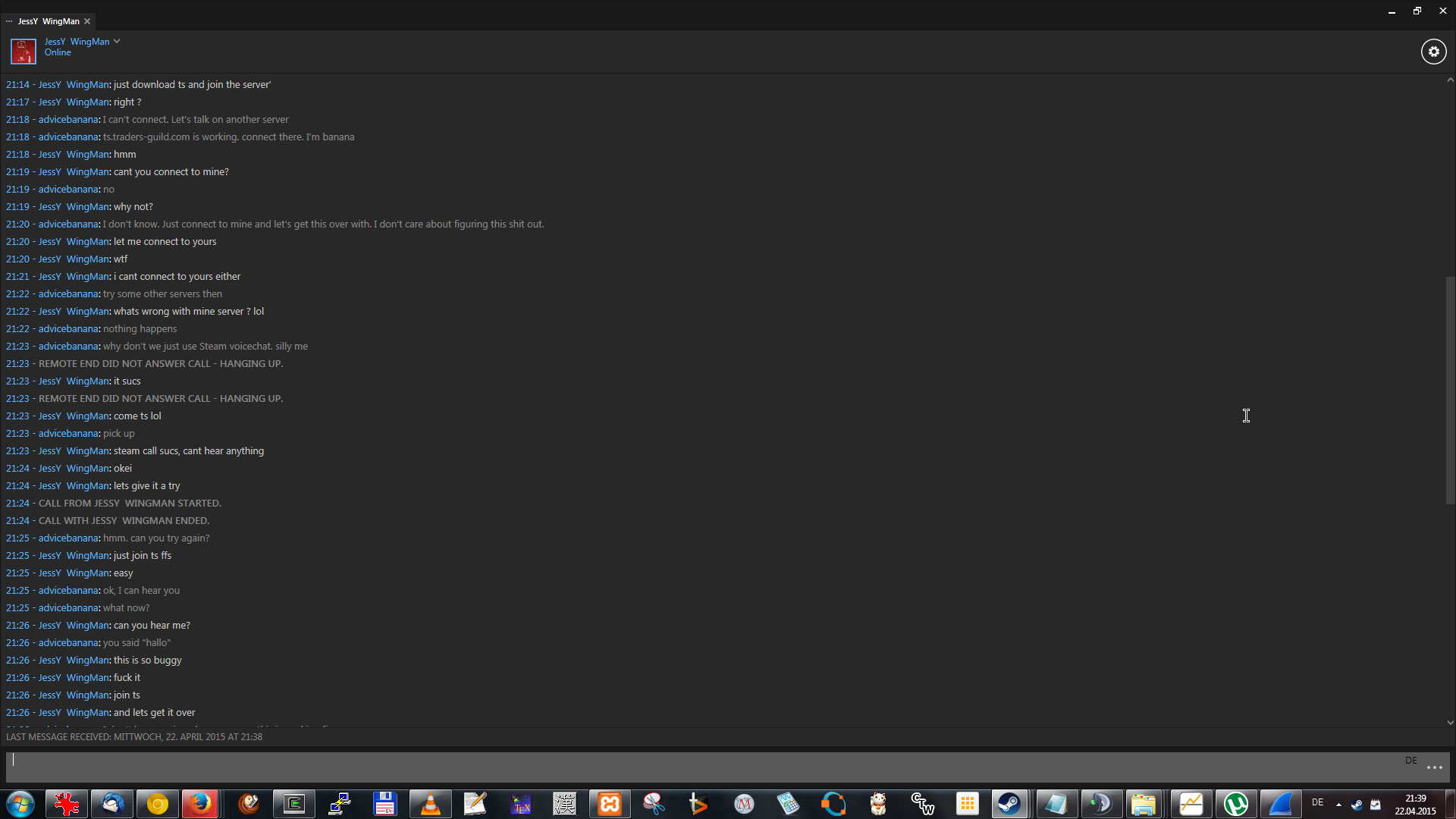The height and width of the screenshot is (819, 1456).
Task: Expand the JessY WingMan name dropdown arrow
Action: pos(117,42)
